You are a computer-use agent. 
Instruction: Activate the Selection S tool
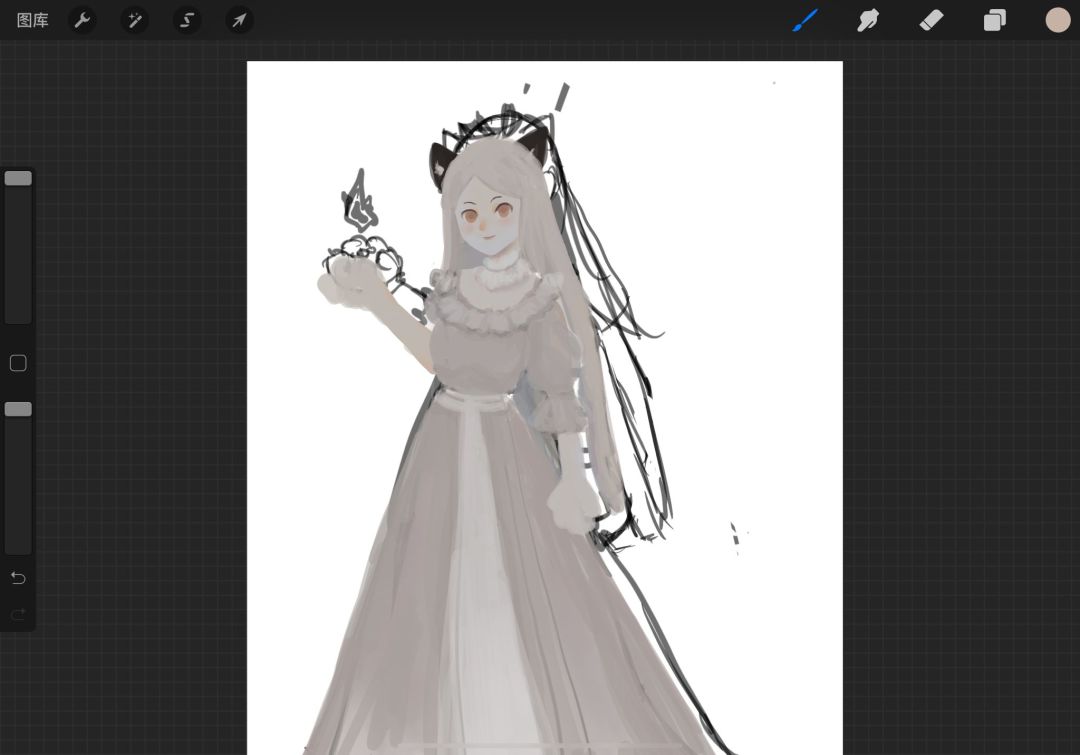coord(187,20)
